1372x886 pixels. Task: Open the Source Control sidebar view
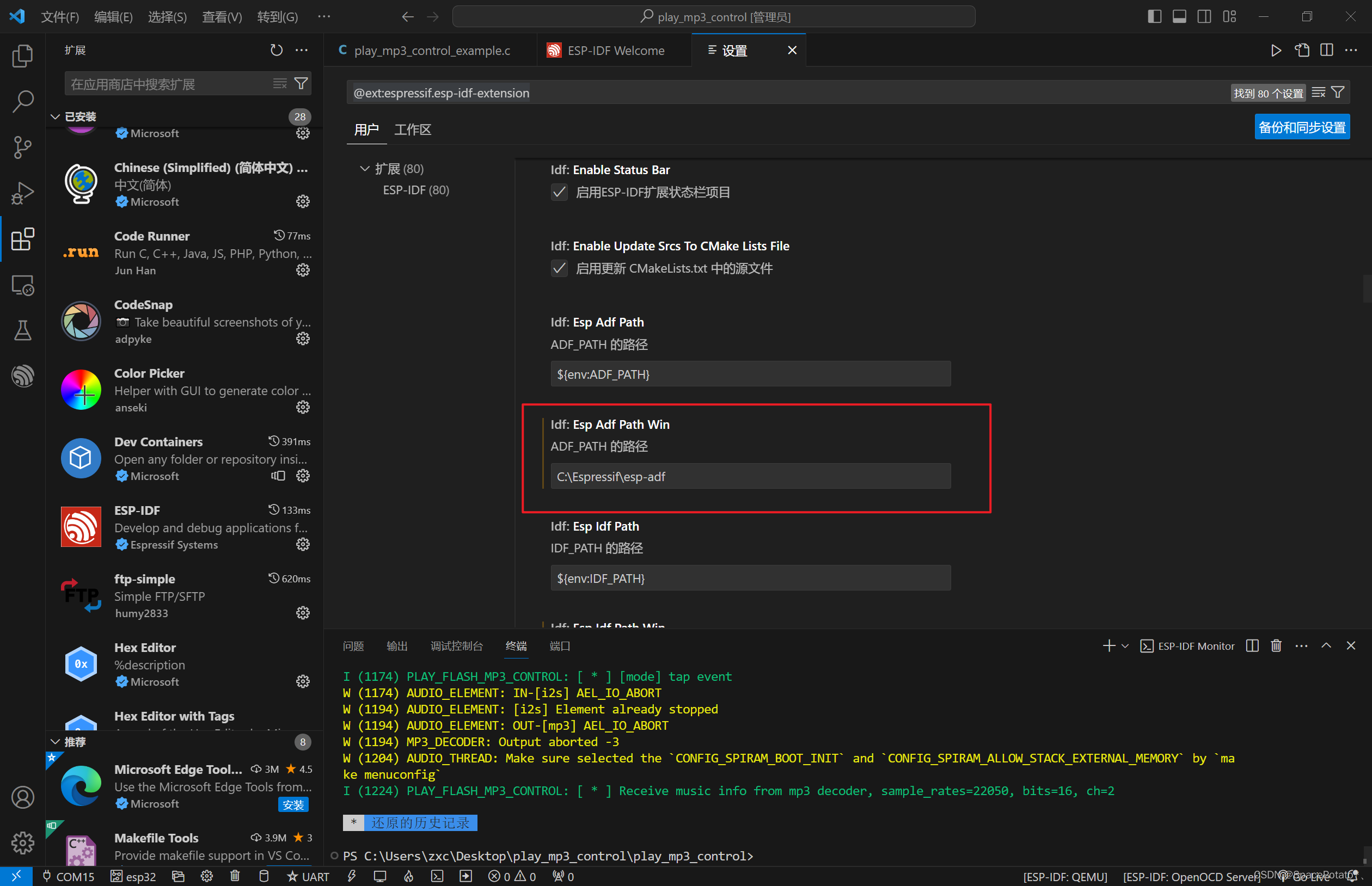(22, 147)
